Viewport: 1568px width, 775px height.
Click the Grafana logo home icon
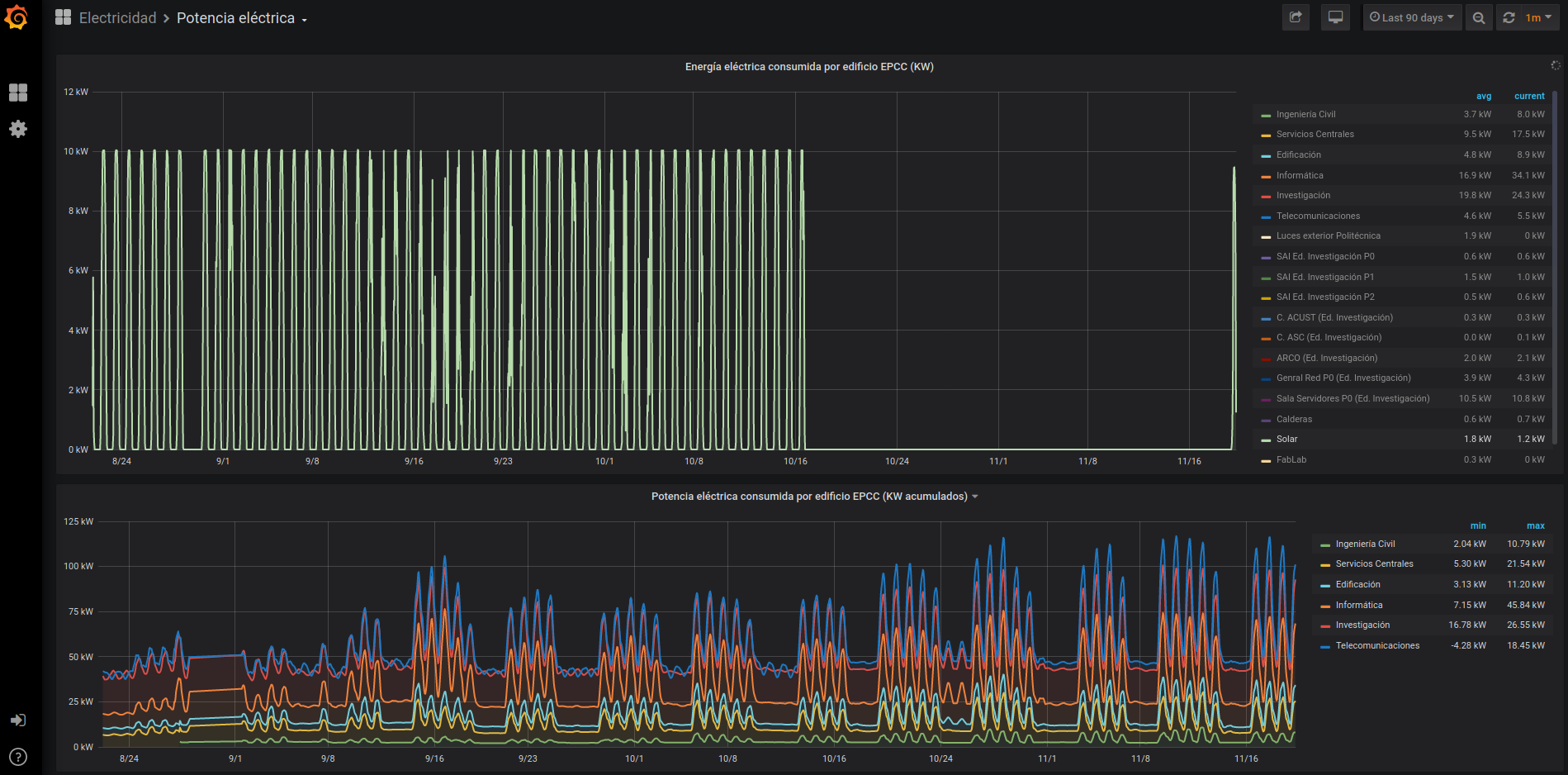click(x=17, y=17)
